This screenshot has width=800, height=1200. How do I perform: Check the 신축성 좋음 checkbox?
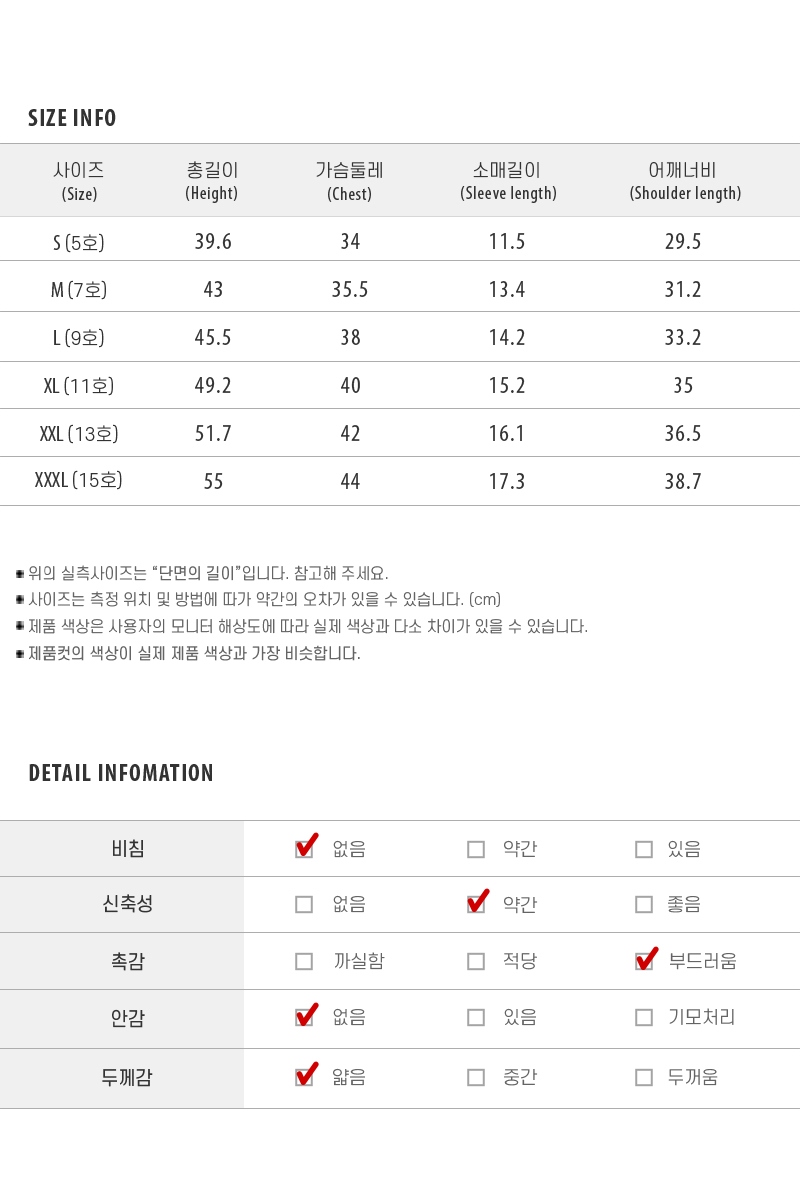click(644, 904)
